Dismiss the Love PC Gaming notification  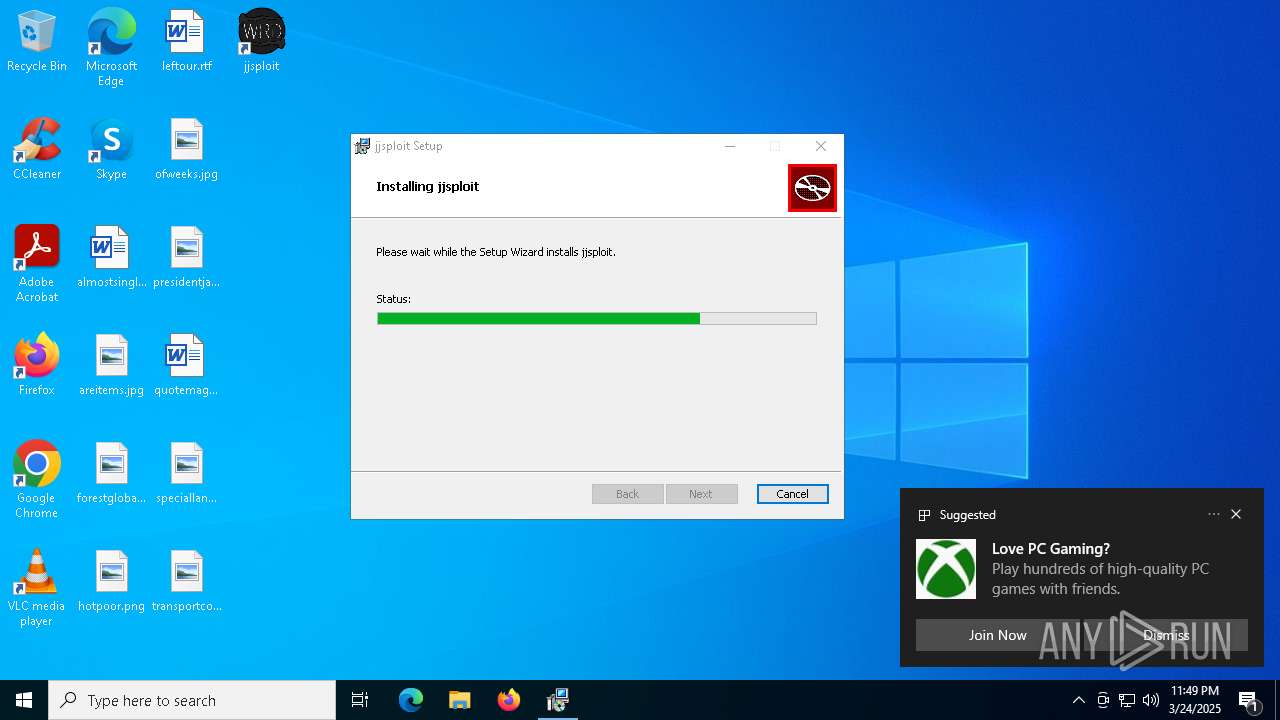1166,635
